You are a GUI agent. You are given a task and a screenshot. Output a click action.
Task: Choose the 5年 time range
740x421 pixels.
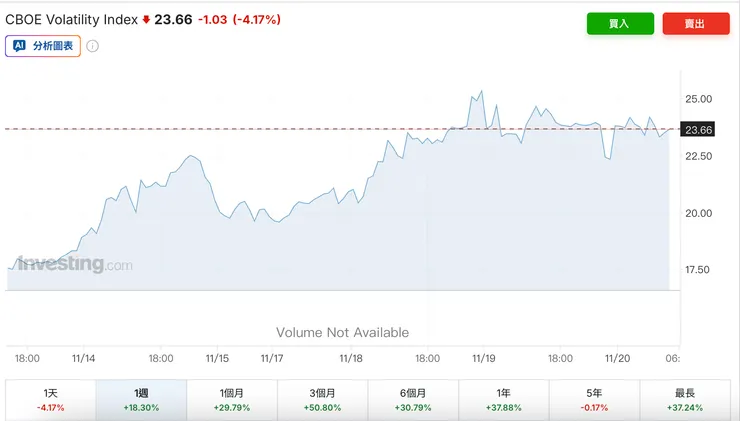[594, 399]
